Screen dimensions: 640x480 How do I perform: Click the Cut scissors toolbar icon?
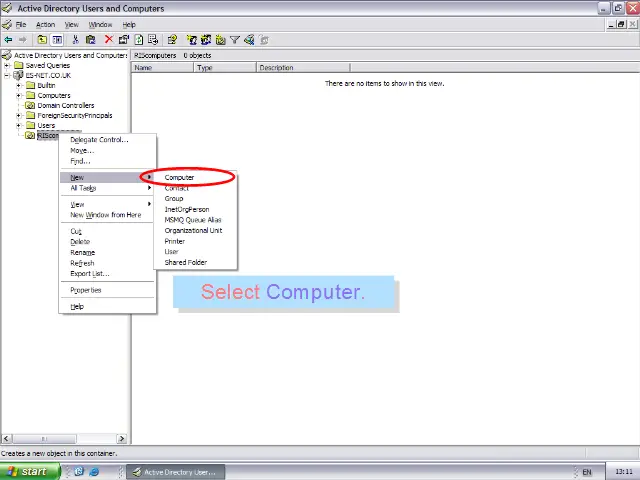tap(76, 40)
